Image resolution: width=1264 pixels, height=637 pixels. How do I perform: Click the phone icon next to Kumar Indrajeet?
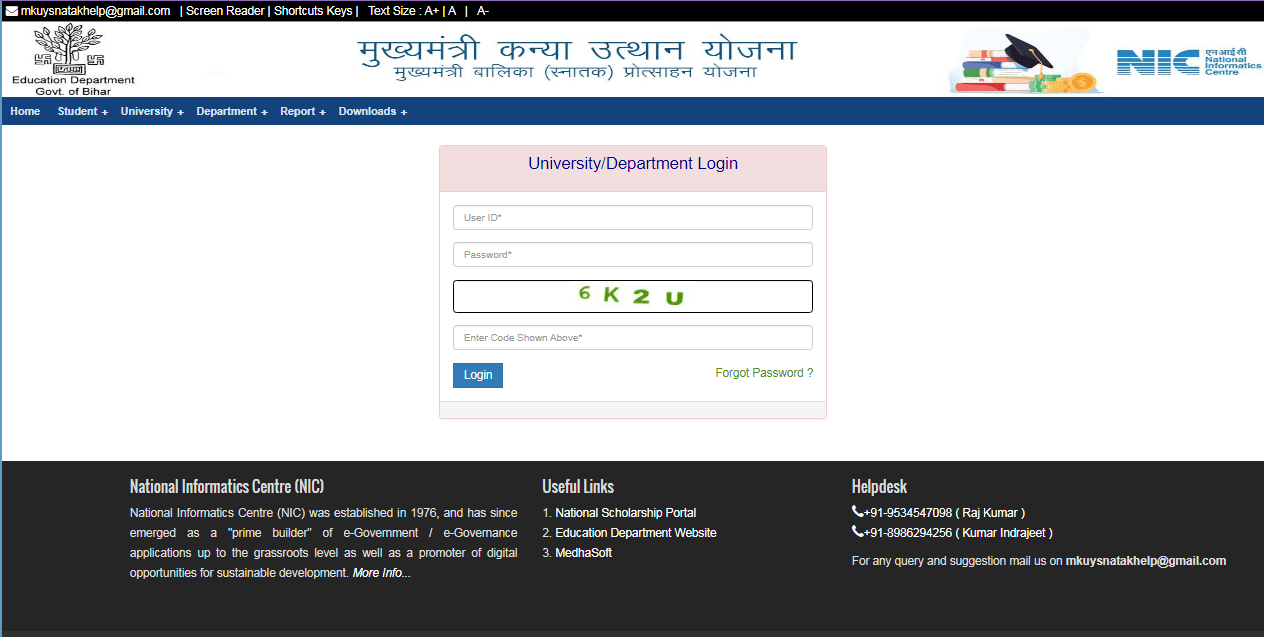pyautogui.click(x=857, y=532)
